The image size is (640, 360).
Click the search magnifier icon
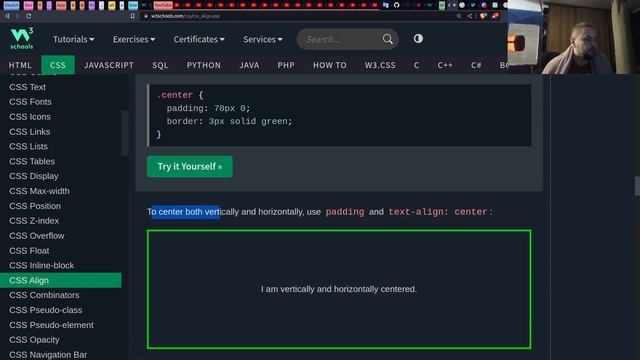click(x=387, y=39)
